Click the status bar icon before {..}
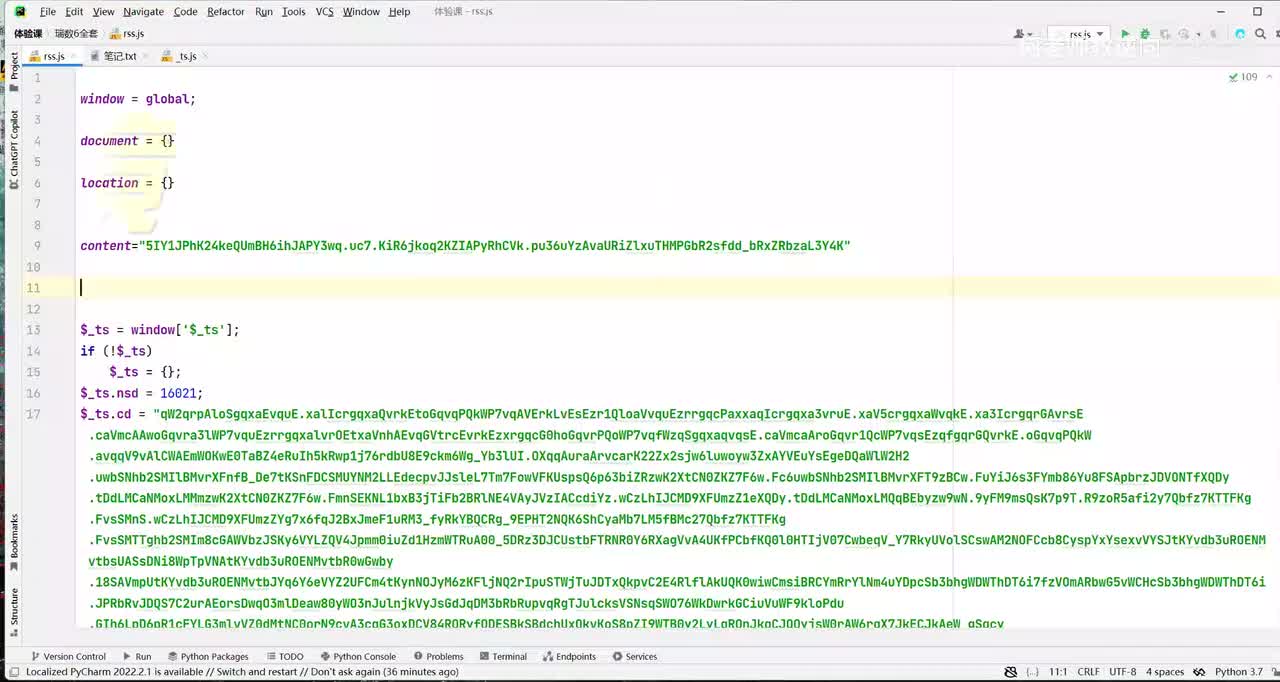1280x682 pixels. pyautogui.click(x=1010, y=672)
